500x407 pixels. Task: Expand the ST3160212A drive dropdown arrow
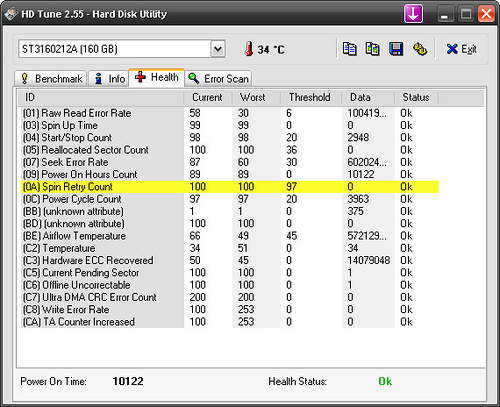[x=218, y=49]
